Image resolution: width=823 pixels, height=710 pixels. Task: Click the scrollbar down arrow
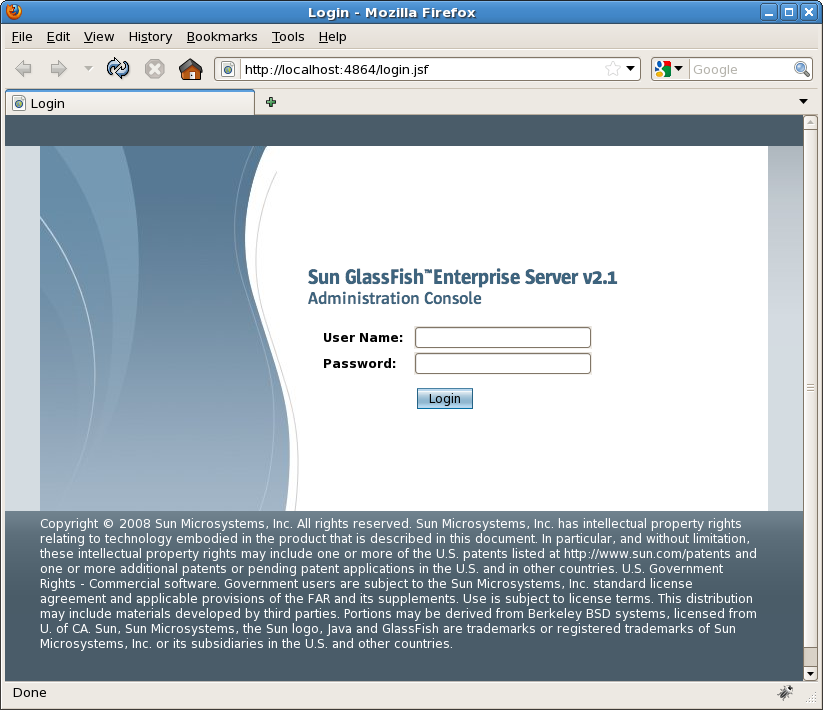click(810, 674)
